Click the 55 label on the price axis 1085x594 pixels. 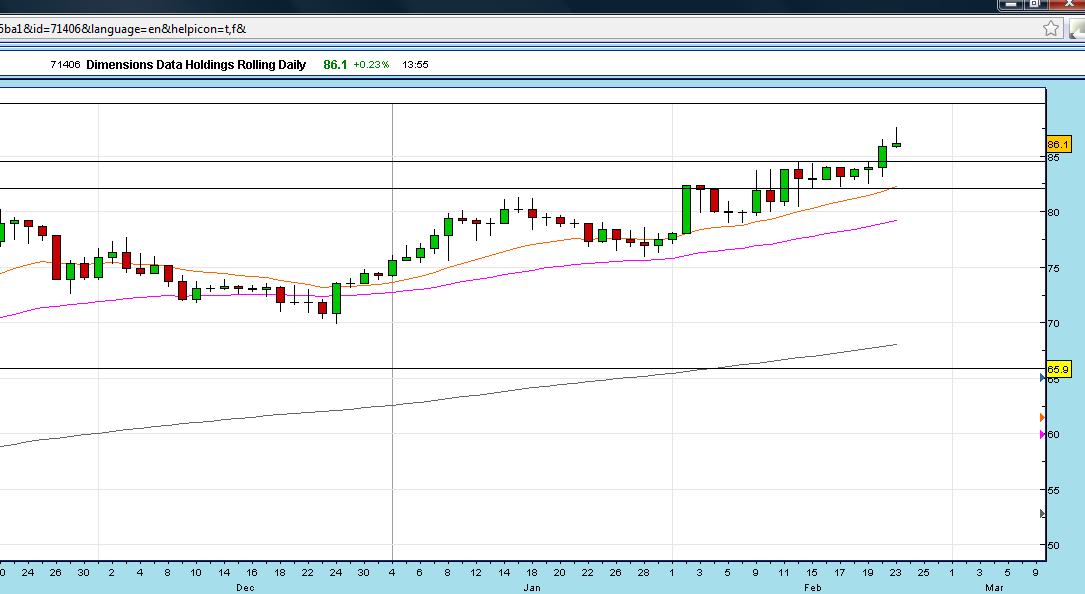(x=1053, y=490)
